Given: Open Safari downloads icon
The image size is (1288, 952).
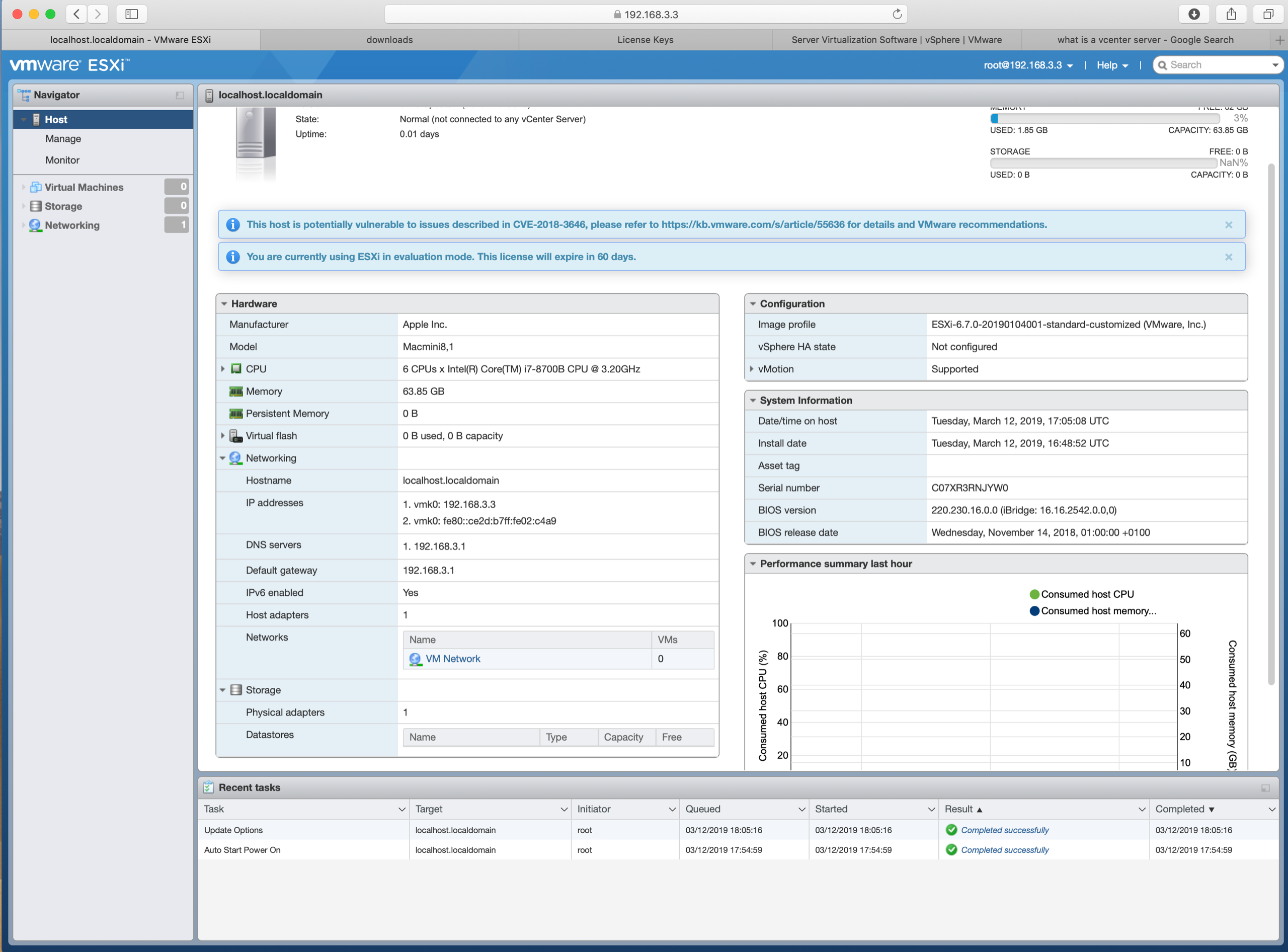Looking at the screenshot, I should tap(1194, 14).
